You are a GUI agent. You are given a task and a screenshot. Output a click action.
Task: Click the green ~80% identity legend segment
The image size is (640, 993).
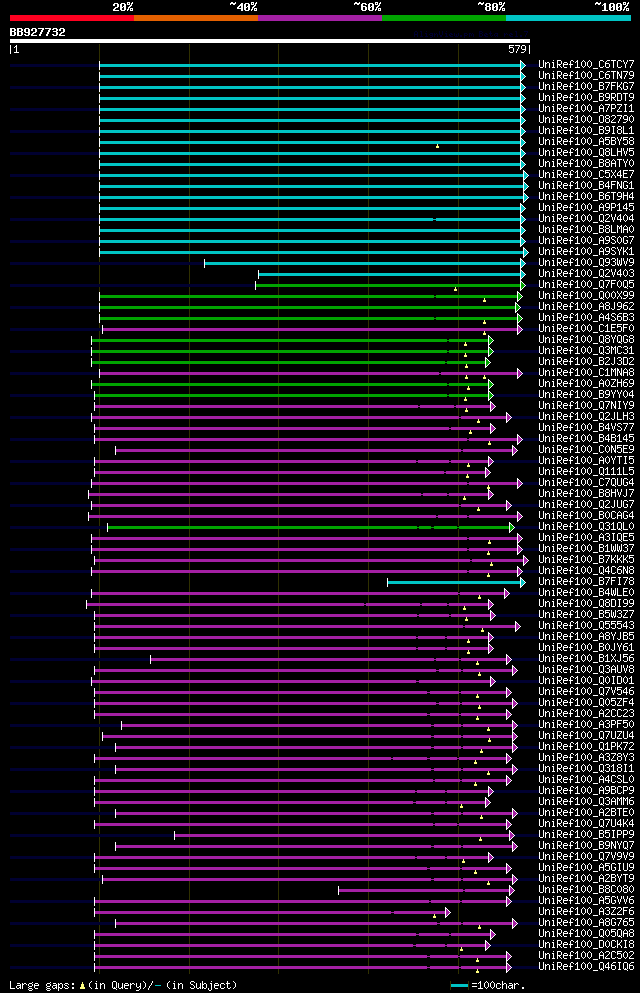pos(444,18)
